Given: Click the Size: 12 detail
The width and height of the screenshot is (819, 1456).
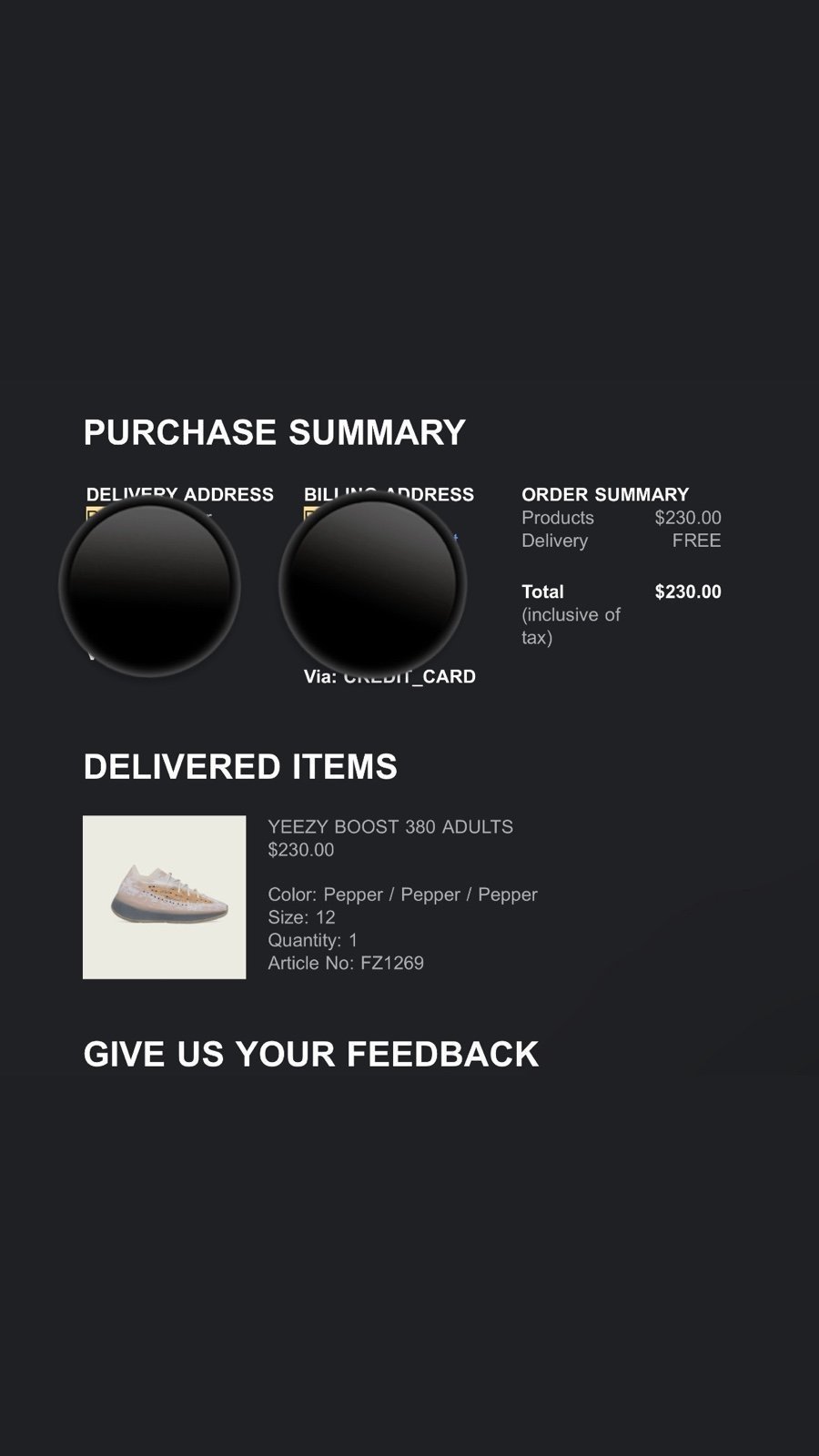Looking at the screenshot, I should 301,917.
